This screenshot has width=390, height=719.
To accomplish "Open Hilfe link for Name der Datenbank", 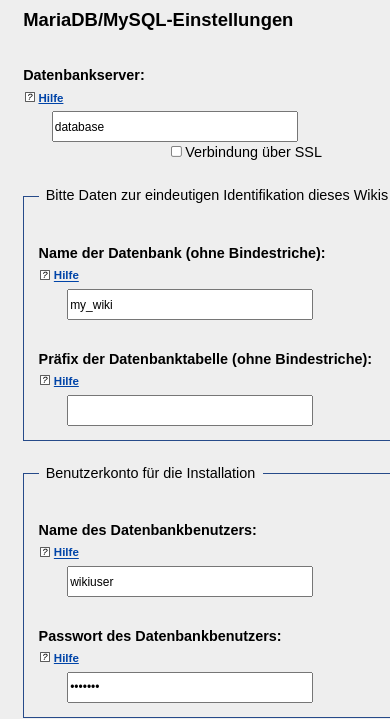I will [66, 275].
